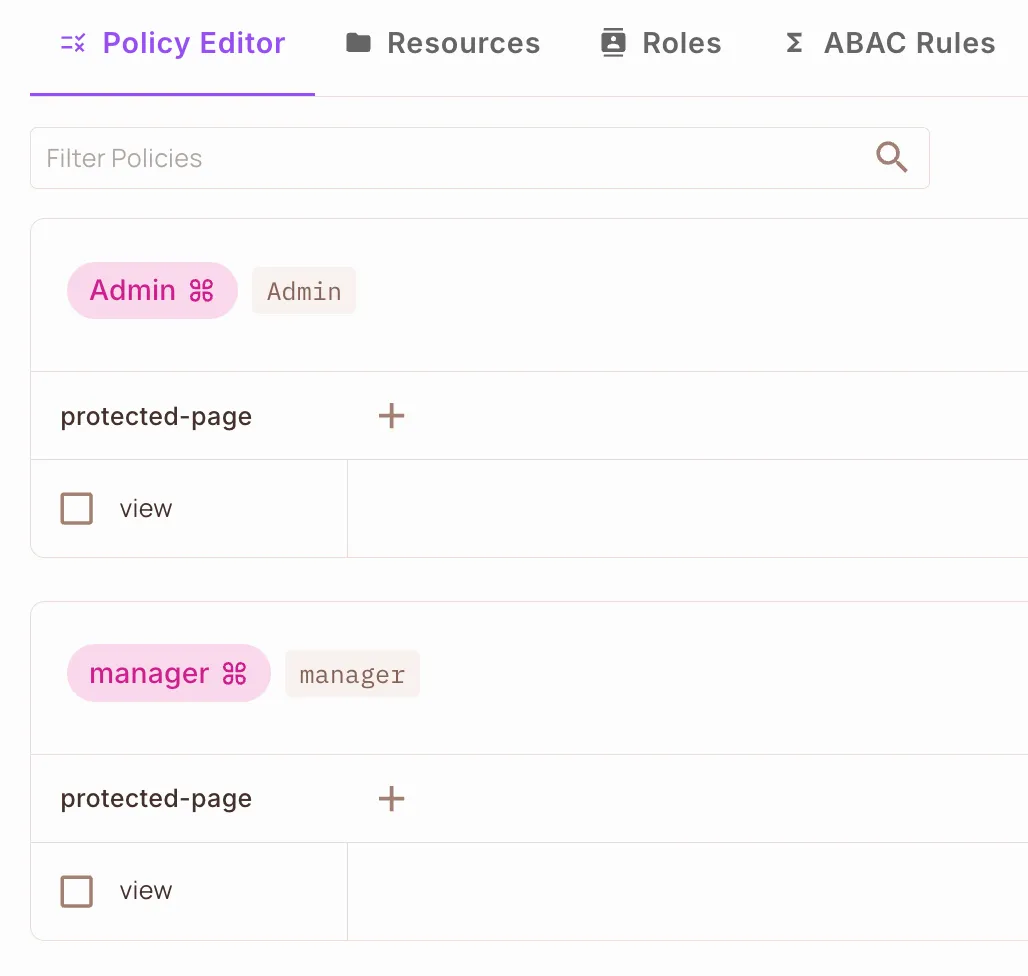The height and width of the screenshot is (976, 1028).
Task: Click the command symbol in manager pill
Action: pos(234,674)
